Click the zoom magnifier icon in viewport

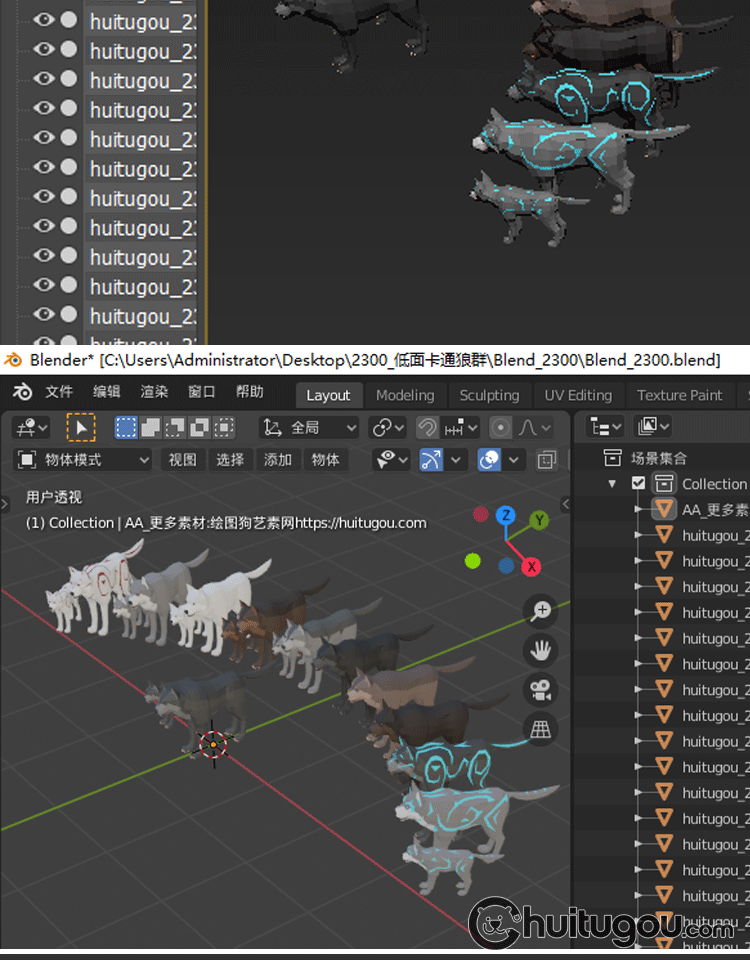pos(541,610)
